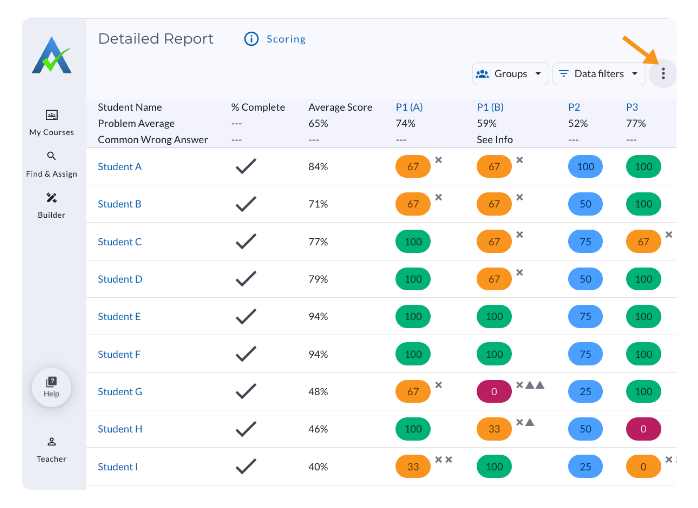Open Student G's report
The height and width of the screenshot is (508, 698).
pos(120,391)
